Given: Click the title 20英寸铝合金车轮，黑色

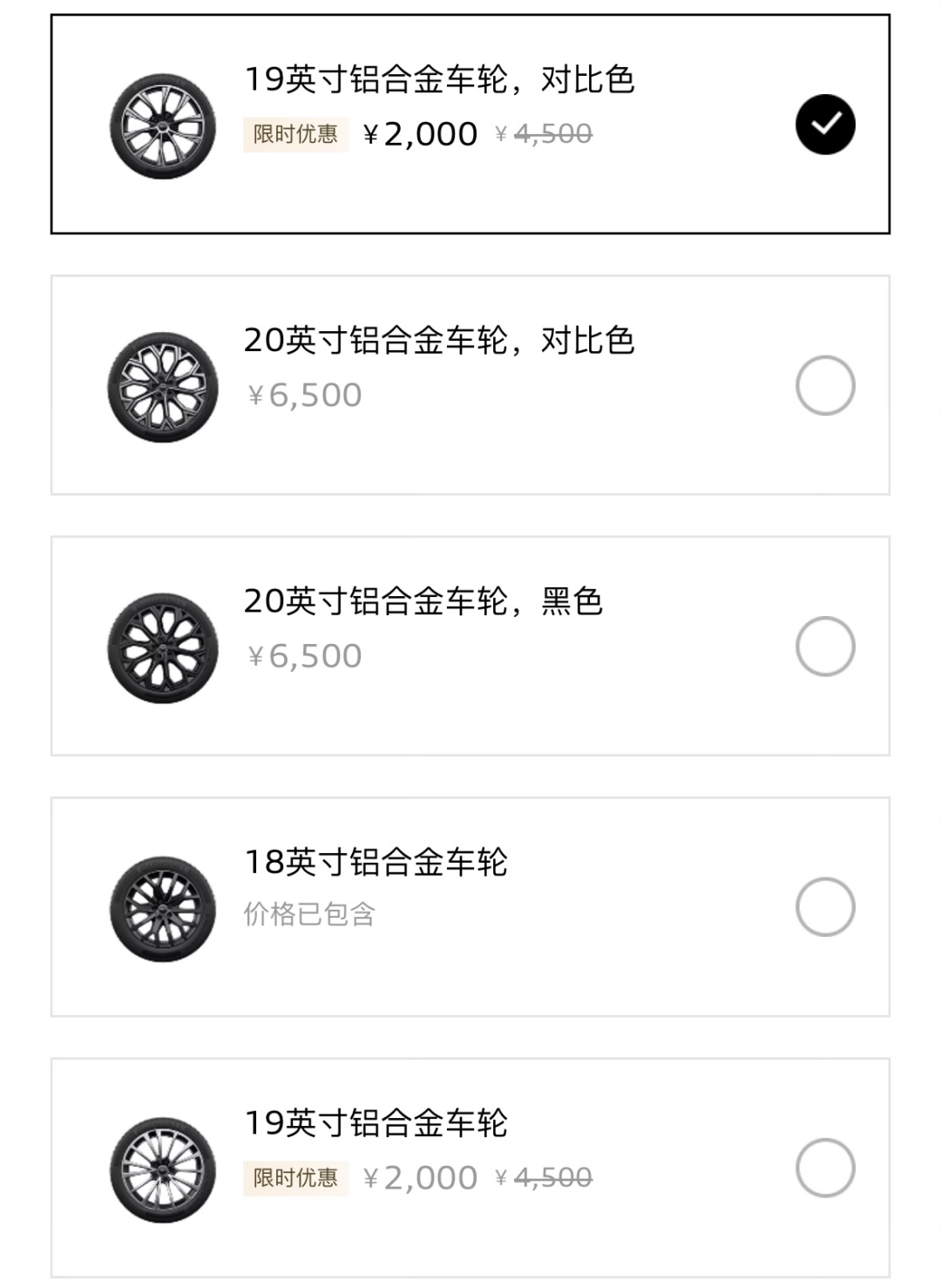Looking at the screenshot, I should tap(423, 601).
